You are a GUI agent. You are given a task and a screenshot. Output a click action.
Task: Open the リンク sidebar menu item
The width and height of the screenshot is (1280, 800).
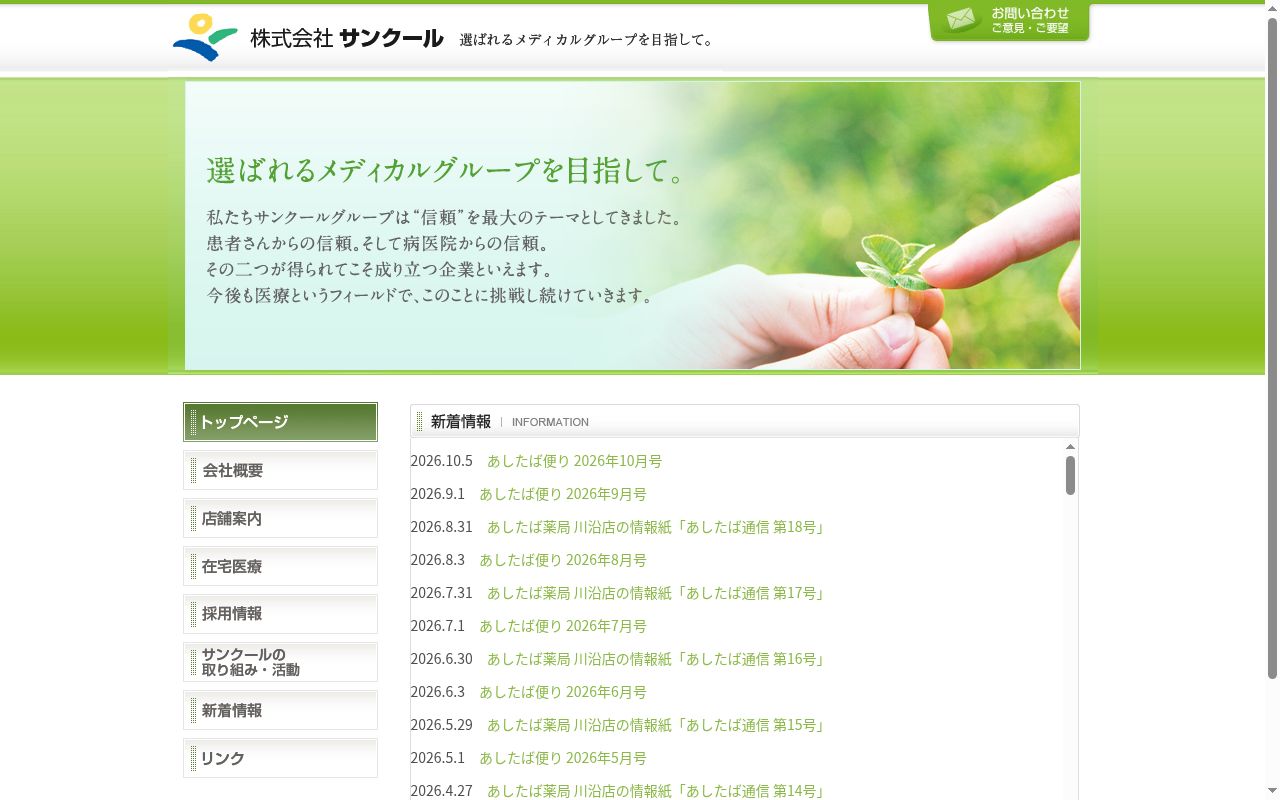coord(280,758)
